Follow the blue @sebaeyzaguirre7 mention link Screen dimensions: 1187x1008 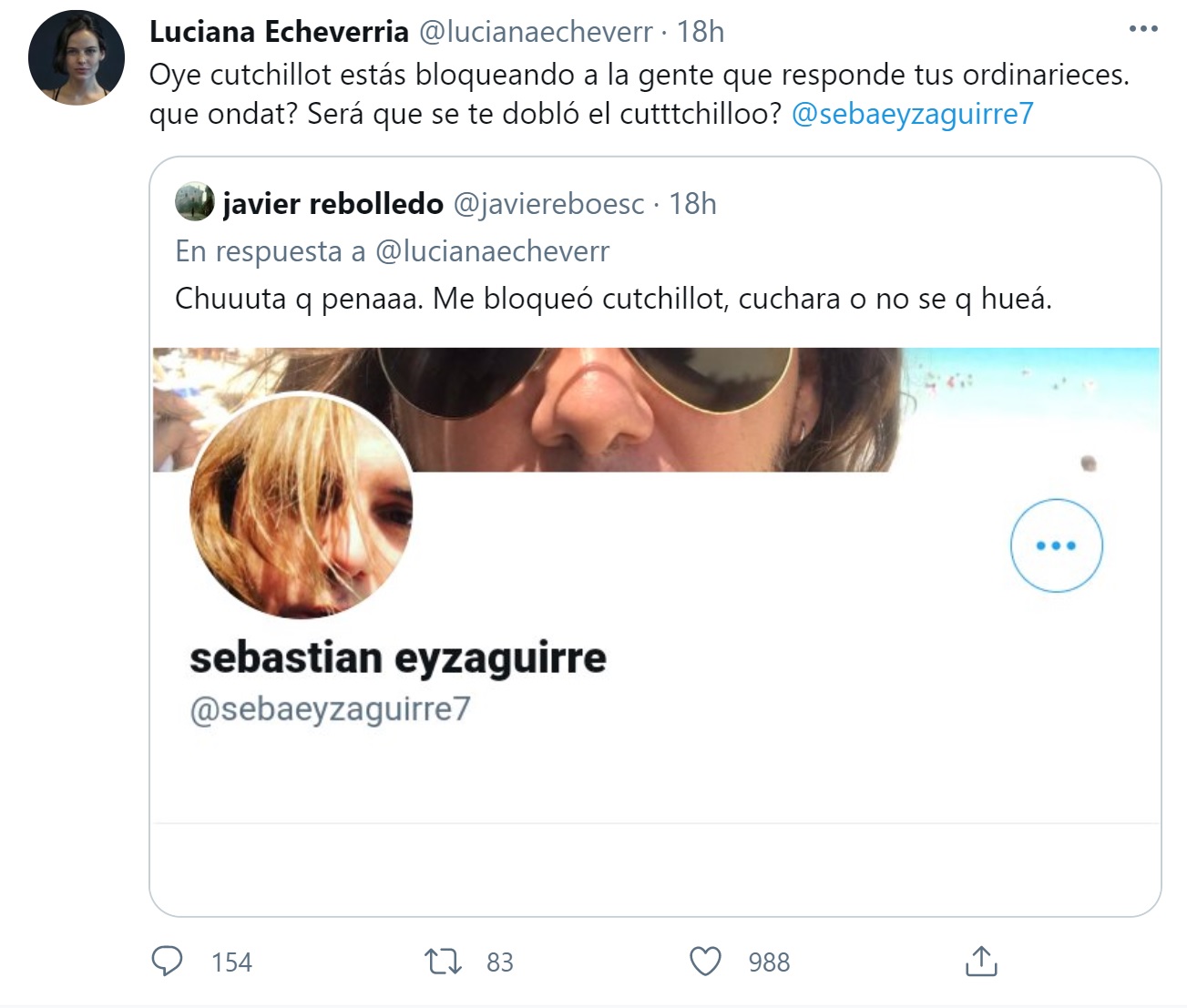pos(913,114)
